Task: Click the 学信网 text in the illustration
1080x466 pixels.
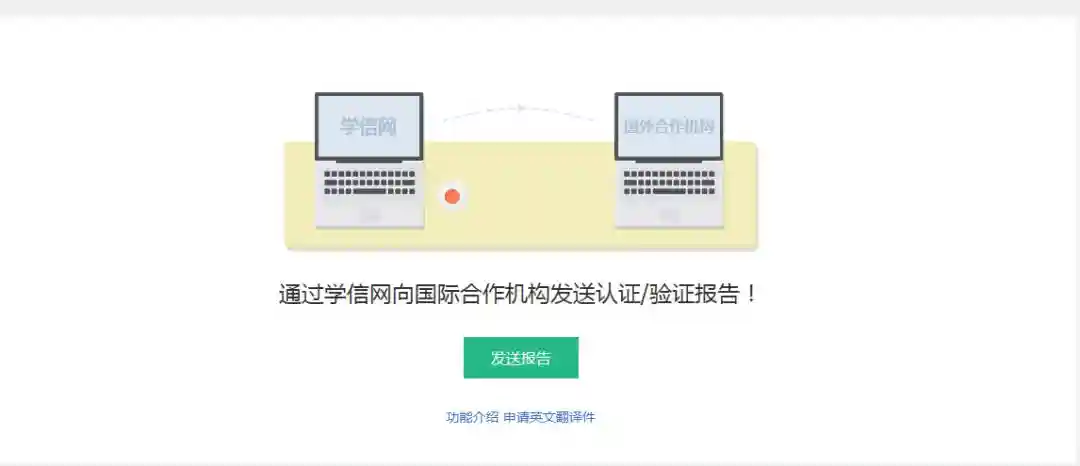Action: click(369, 127)
